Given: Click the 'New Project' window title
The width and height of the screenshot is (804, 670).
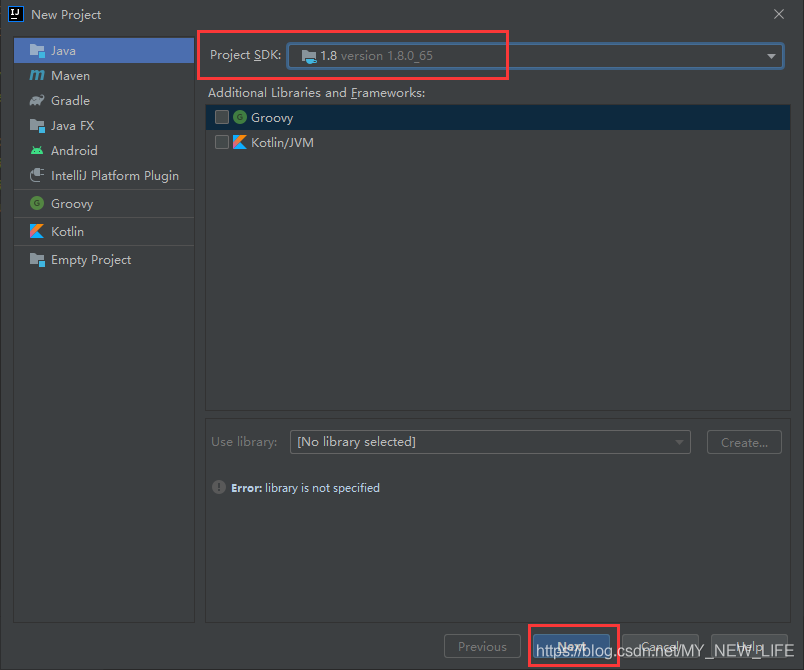Looking at the screenshot, I should [66, 15].
